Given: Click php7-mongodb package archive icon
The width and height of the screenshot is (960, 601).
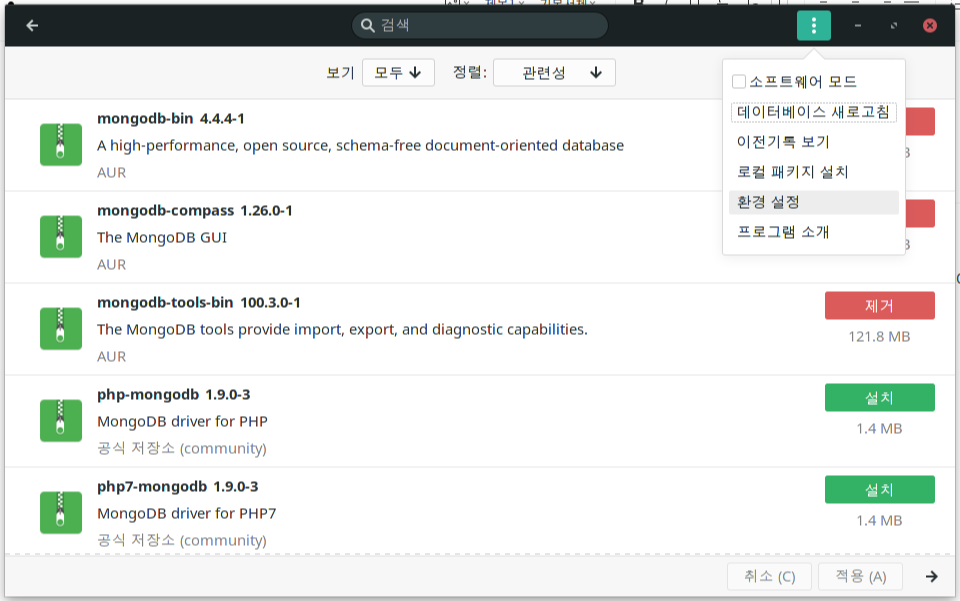Looking at the screenshot, I should tap(61, 512).
